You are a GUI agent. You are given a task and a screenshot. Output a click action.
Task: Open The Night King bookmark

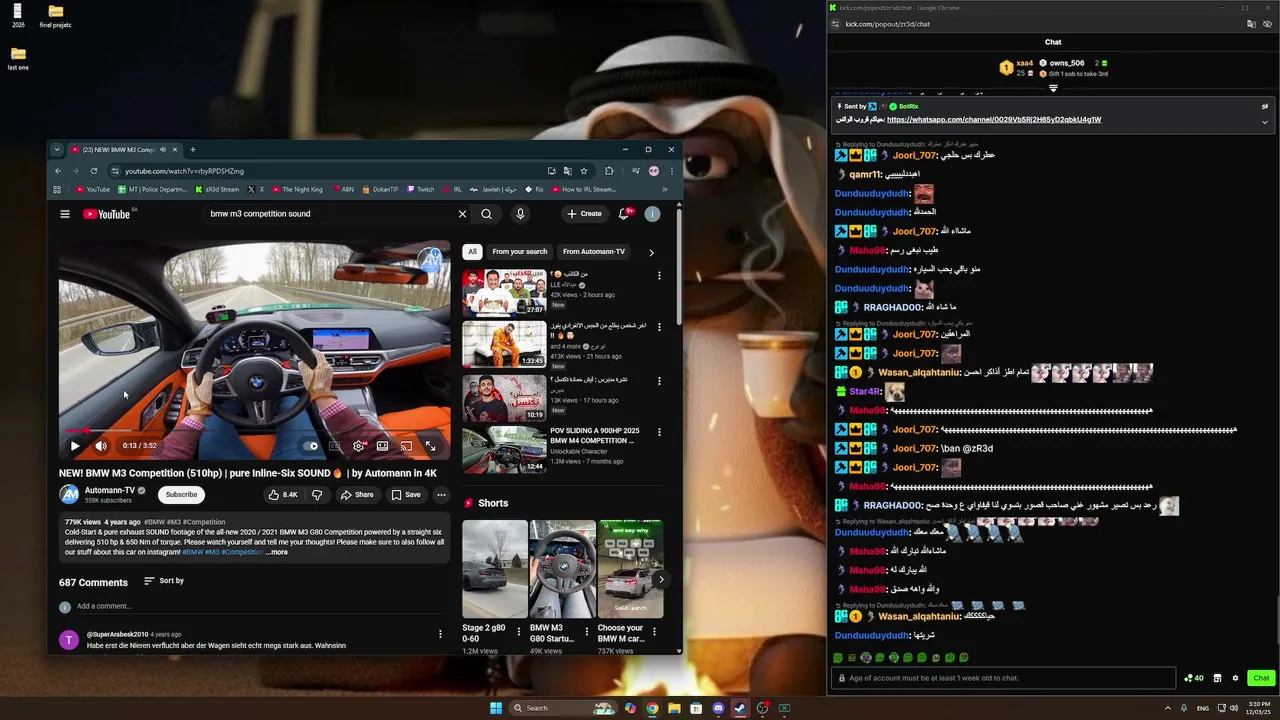point(297,189)
